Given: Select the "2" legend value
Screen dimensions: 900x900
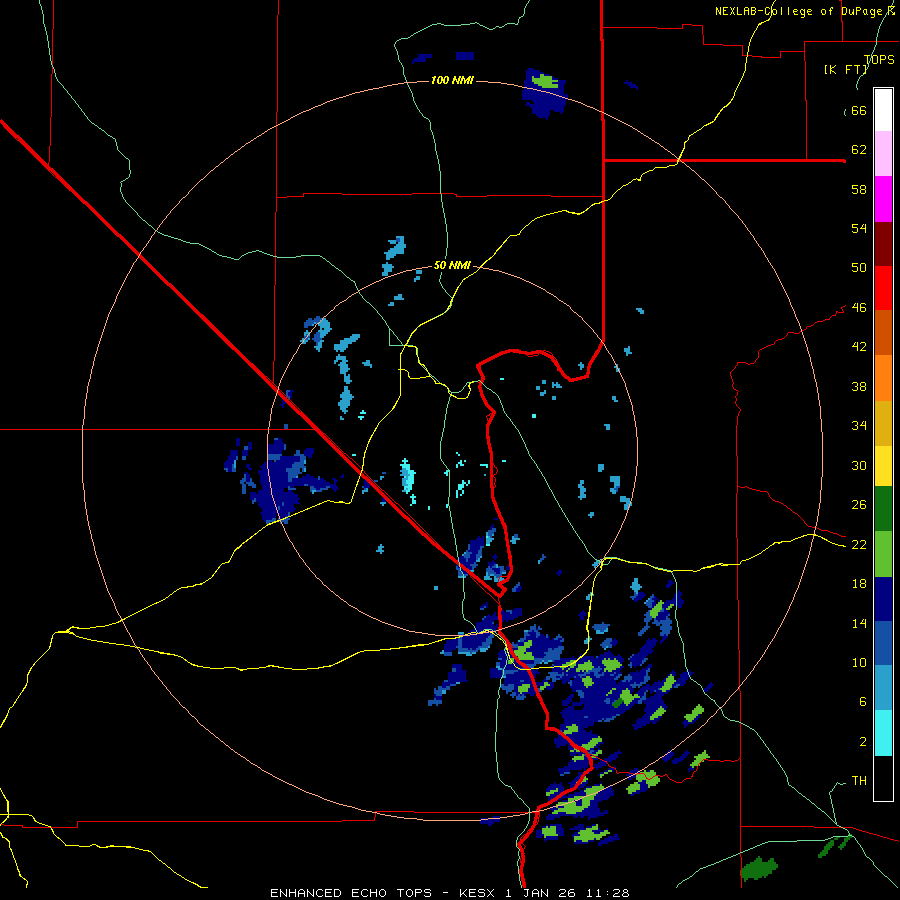Looking at the screenshot, I should pyautogui.click(x=863, y=741).
